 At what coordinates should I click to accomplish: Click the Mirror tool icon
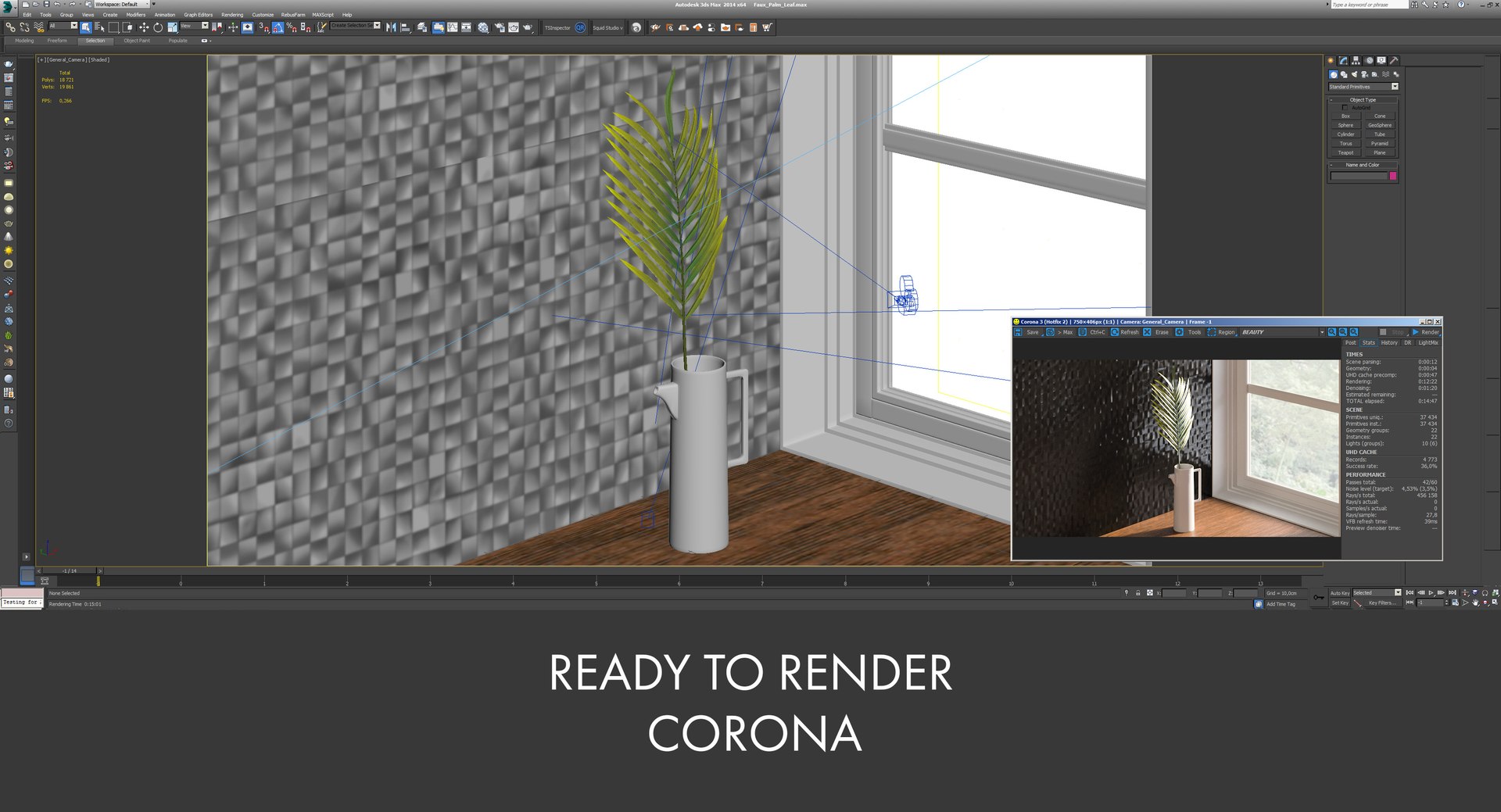coord(391,27)
